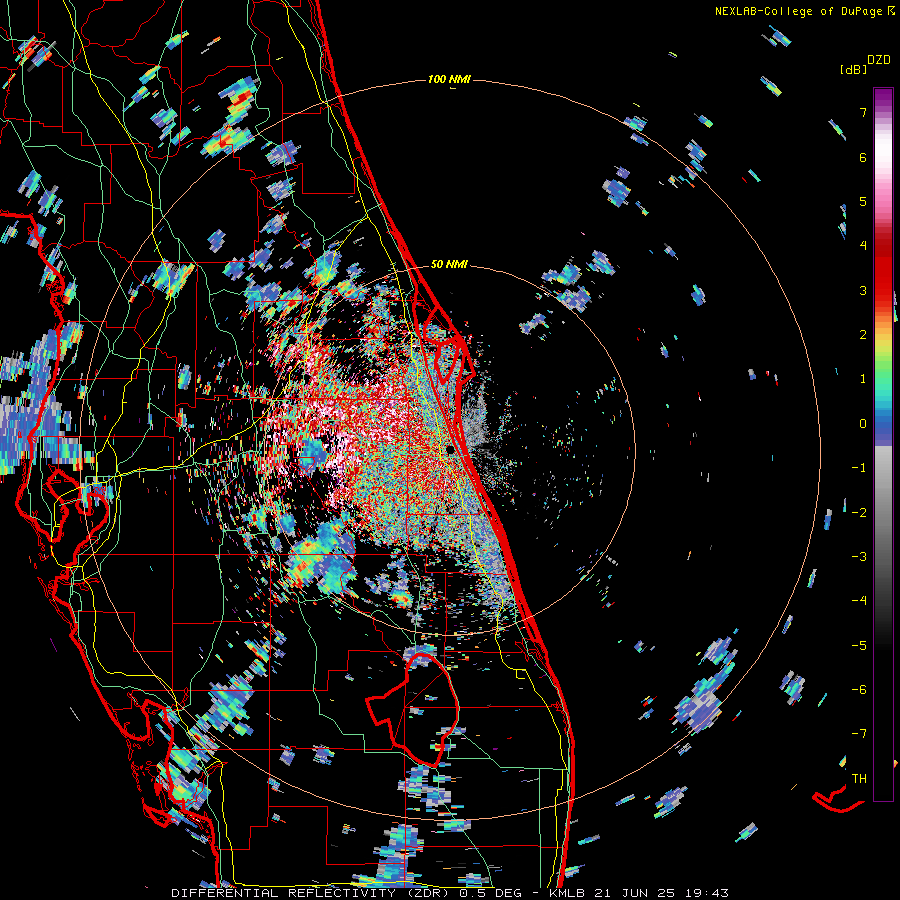Select the 100 NMI range ring label

pos(449,79)
